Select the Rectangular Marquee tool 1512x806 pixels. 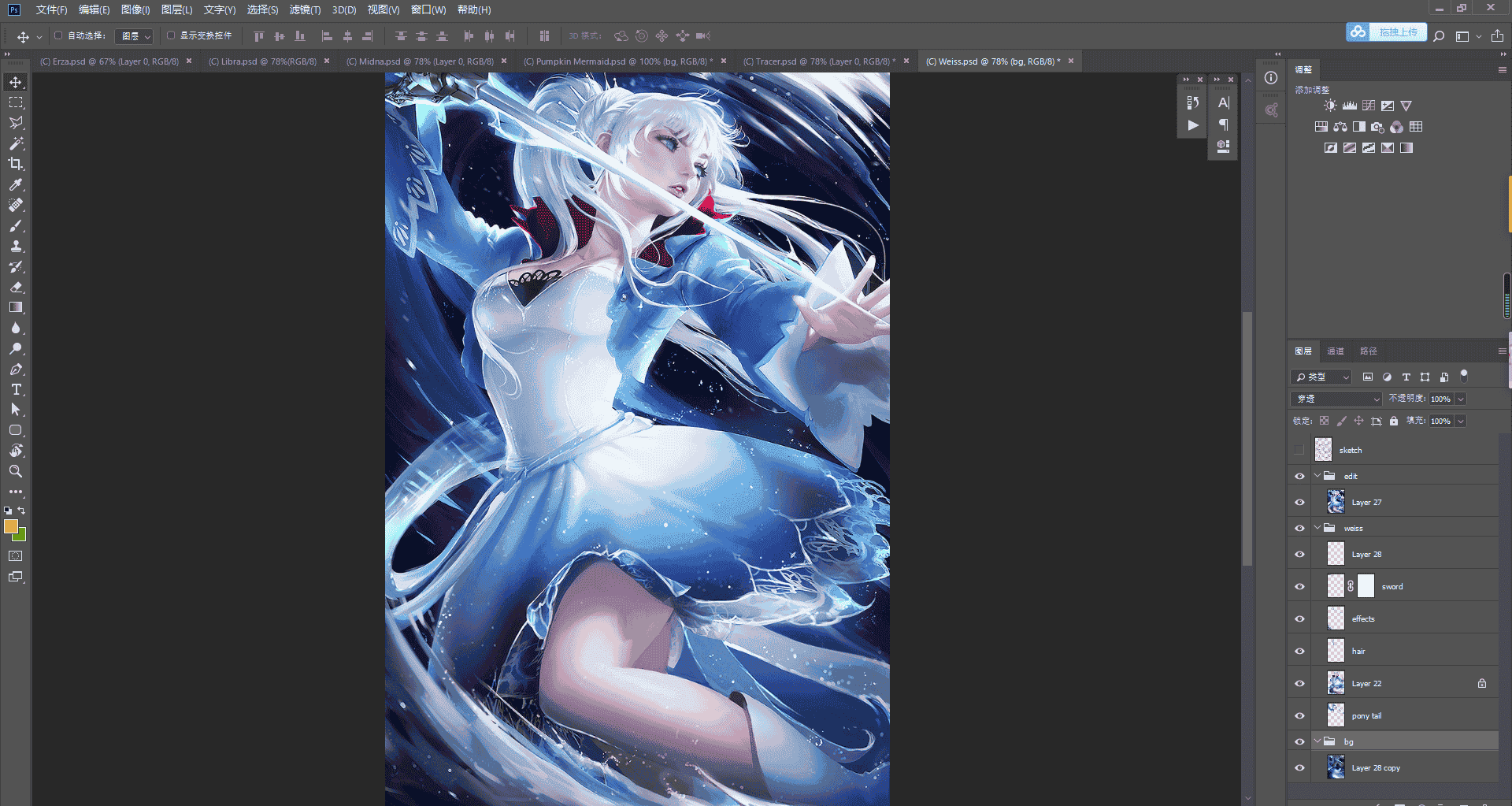(x=16, y=102)
